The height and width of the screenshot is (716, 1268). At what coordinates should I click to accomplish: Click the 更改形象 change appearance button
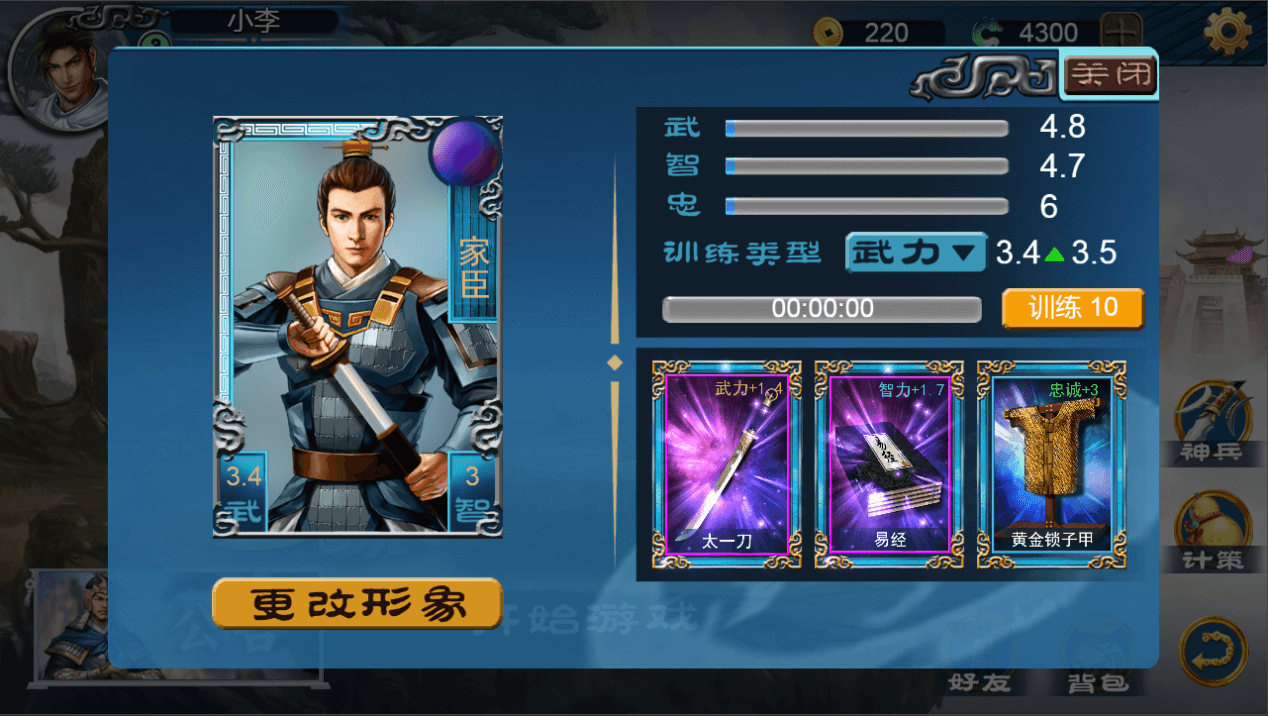[x=357, y=604]
